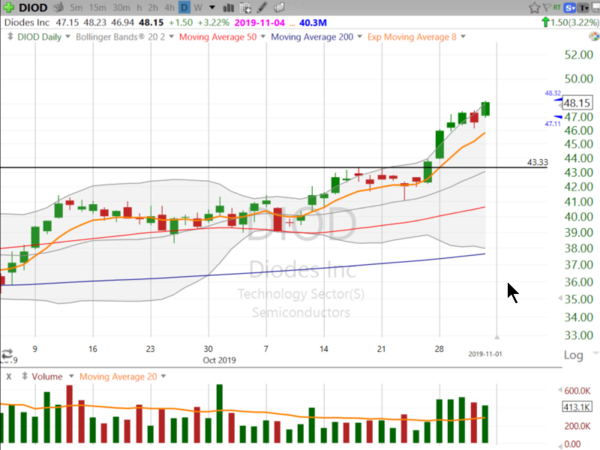Click the flag icon
The width and height of the screenshot is (600, 450).
point(547,8)
